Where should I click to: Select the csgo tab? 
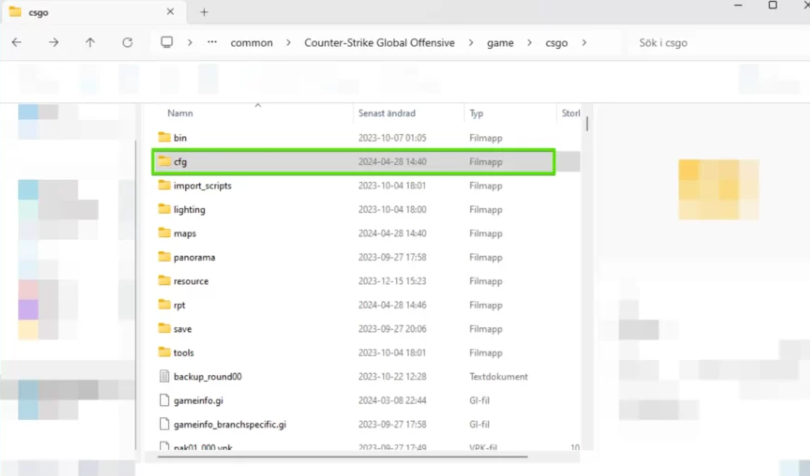tap(93, 12)
